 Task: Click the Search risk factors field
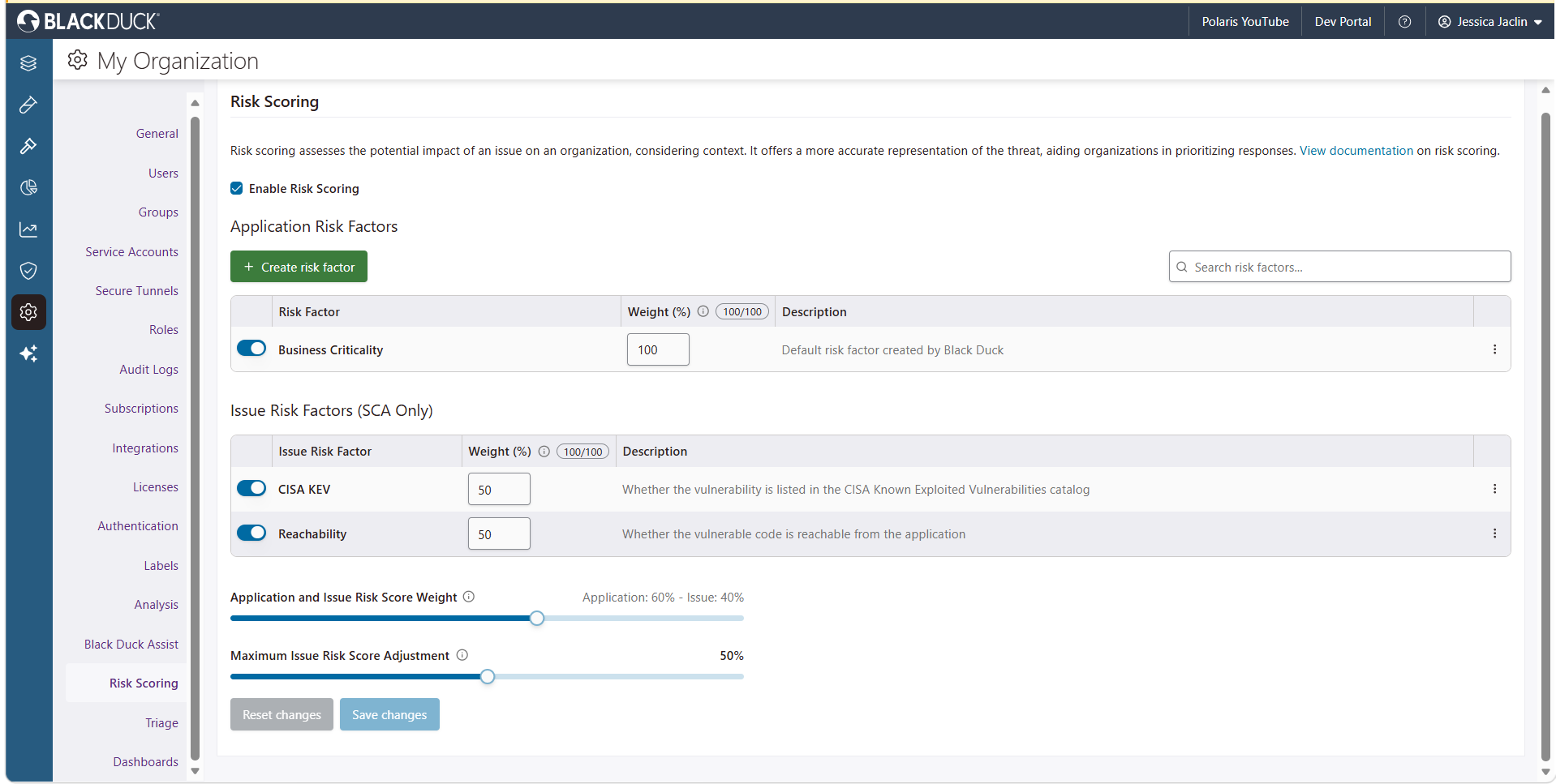(x=1339, y=267)
